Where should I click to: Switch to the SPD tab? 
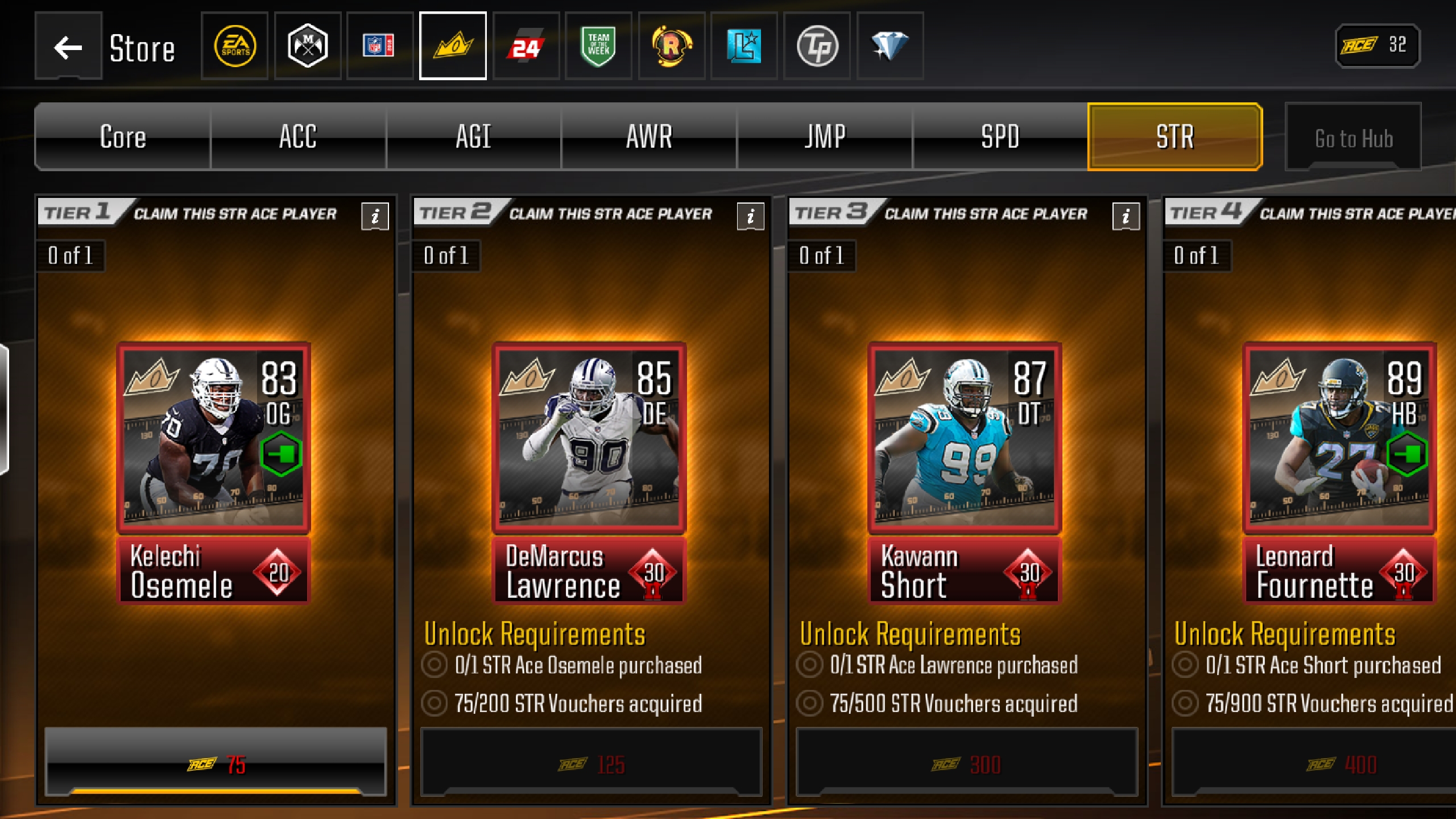coord(1000,136)
